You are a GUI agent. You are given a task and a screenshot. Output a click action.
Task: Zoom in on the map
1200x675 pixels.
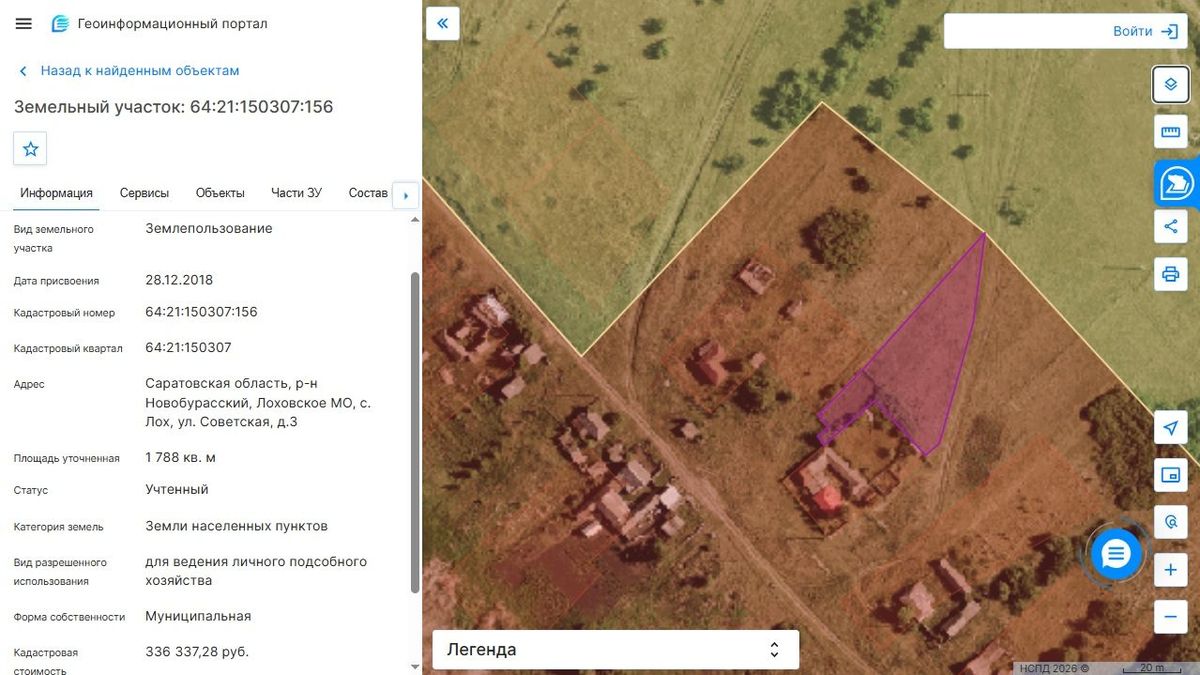click(x=1170, y=570)
